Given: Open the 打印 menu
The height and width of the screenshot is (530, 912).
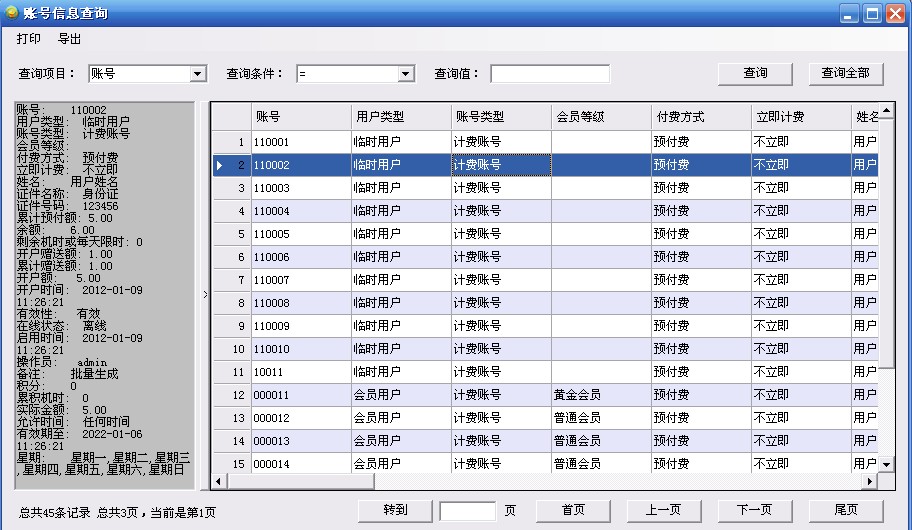Looking at the screenshot, I should [28, 39].
